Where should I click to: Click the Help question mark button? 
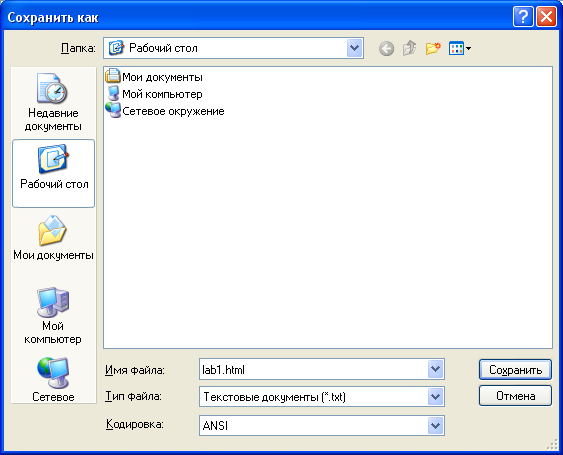tap(523, 17)
